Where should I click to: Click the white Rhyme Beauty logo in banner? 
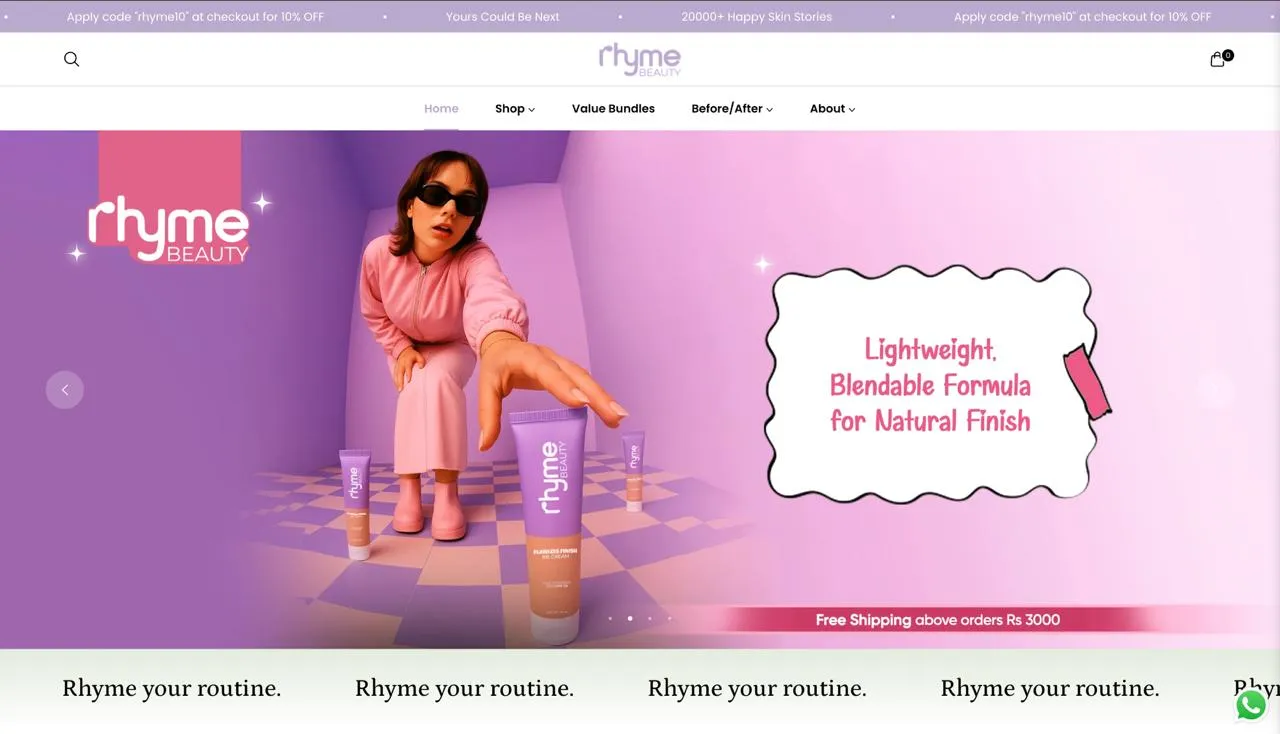(168, 230)
